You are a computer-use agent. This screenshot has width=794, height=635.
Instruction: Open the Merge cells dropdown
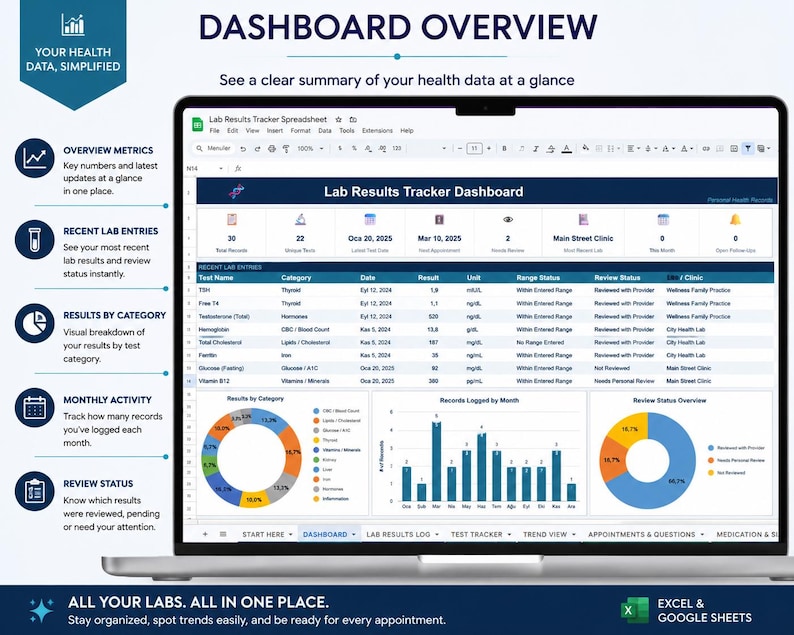[614, 148]
